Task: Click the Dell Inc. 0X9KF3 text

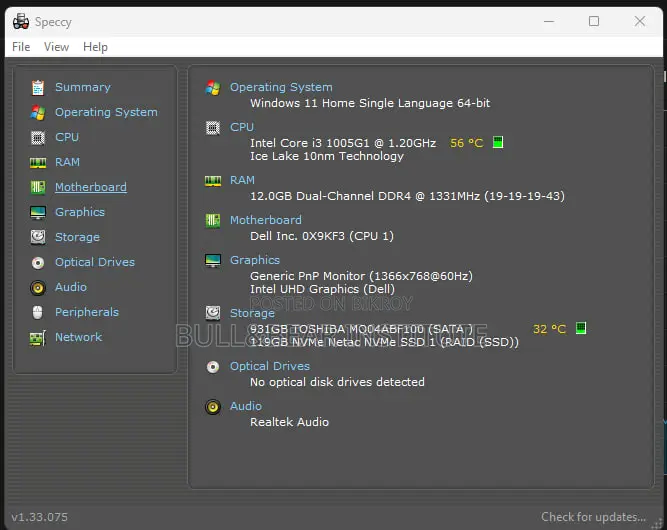Action: 322,236
